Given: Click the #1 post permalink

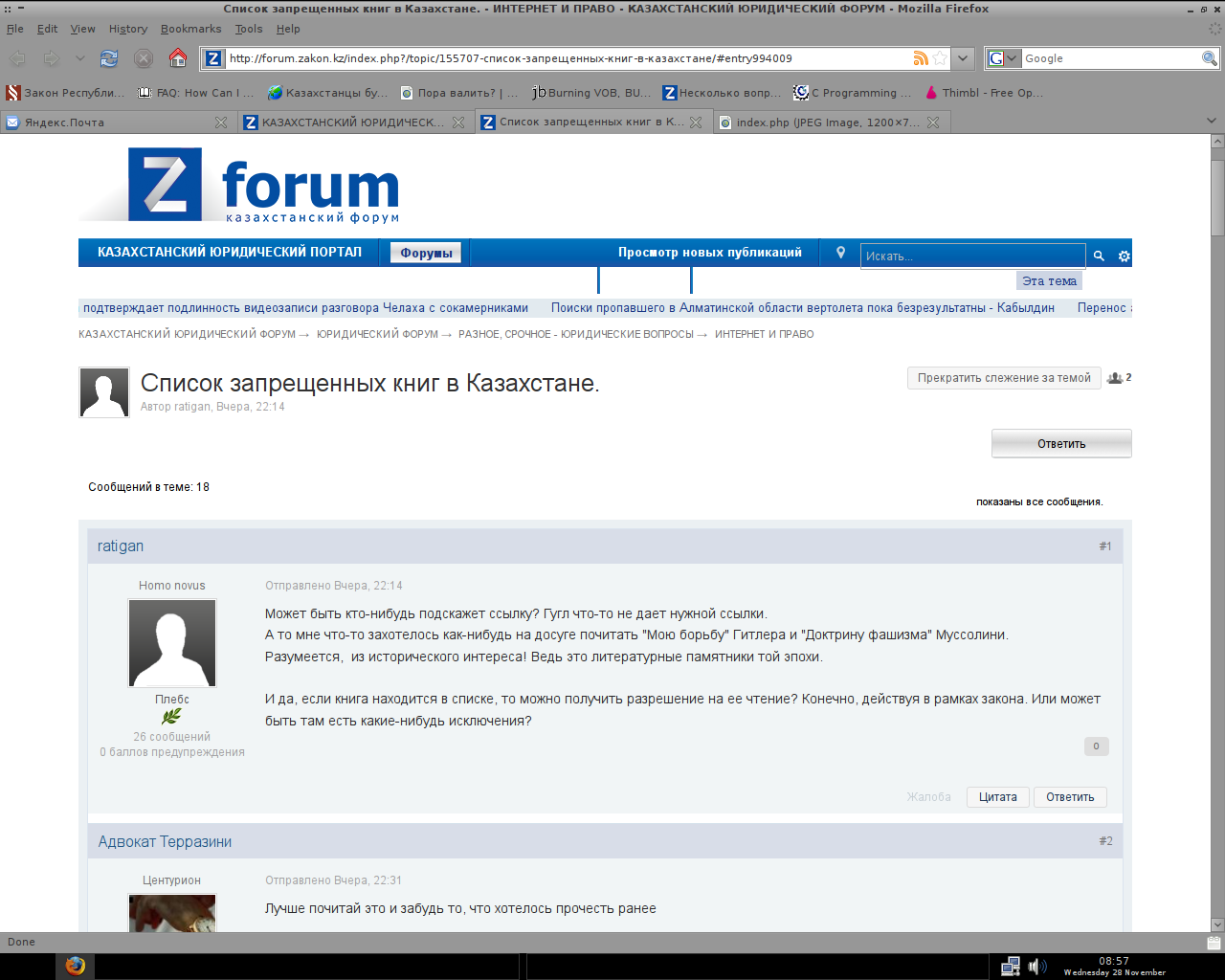Looking at the screenshot, I should 1105,546.
